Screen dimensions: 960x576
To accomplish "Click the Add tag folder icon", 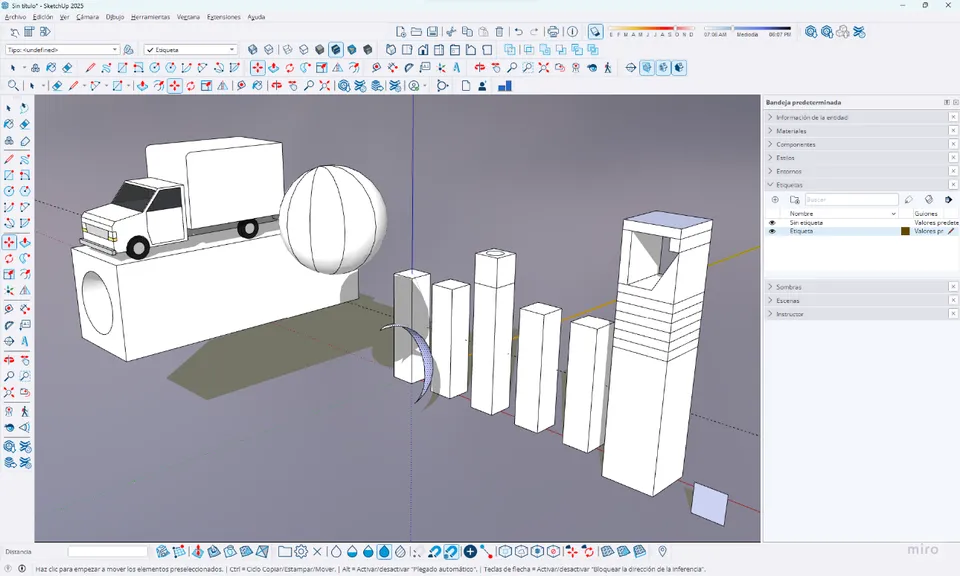I will 795,200.
